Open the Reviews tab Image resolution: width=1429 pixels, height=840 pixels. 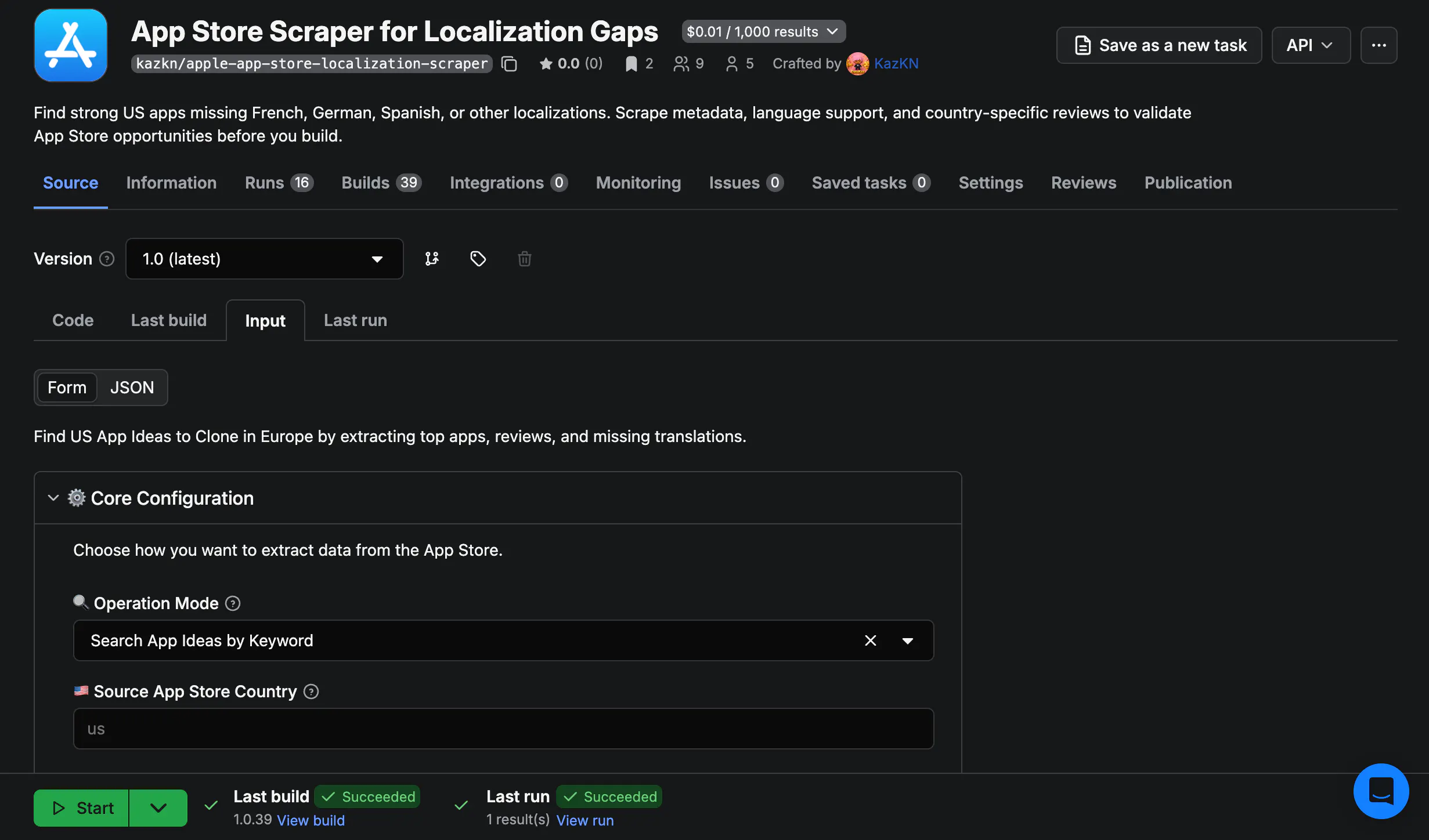pos(1083,183)
